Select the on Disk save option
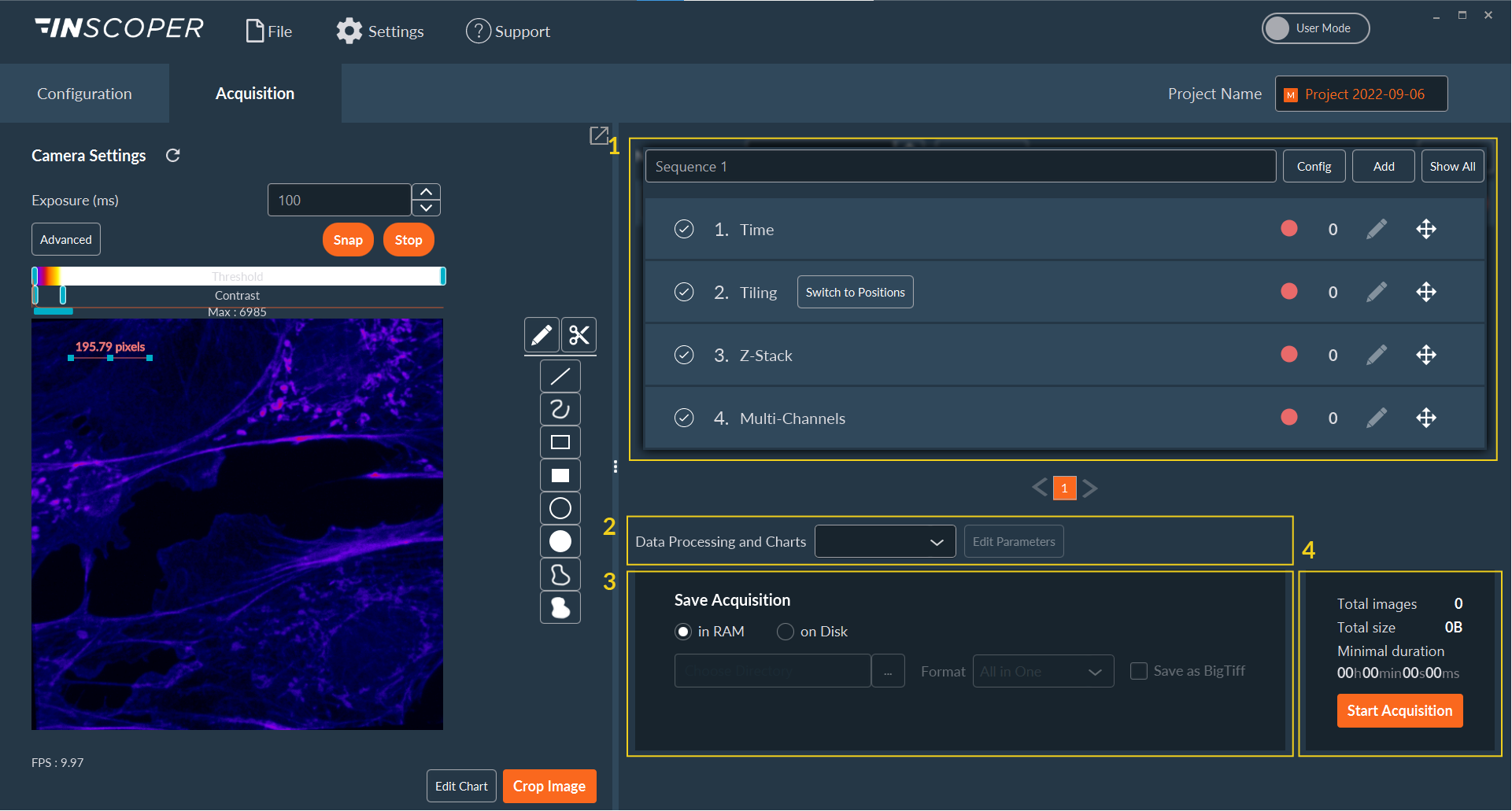The height and width of the screenshot is (811, 1512). tap(785, 632)
